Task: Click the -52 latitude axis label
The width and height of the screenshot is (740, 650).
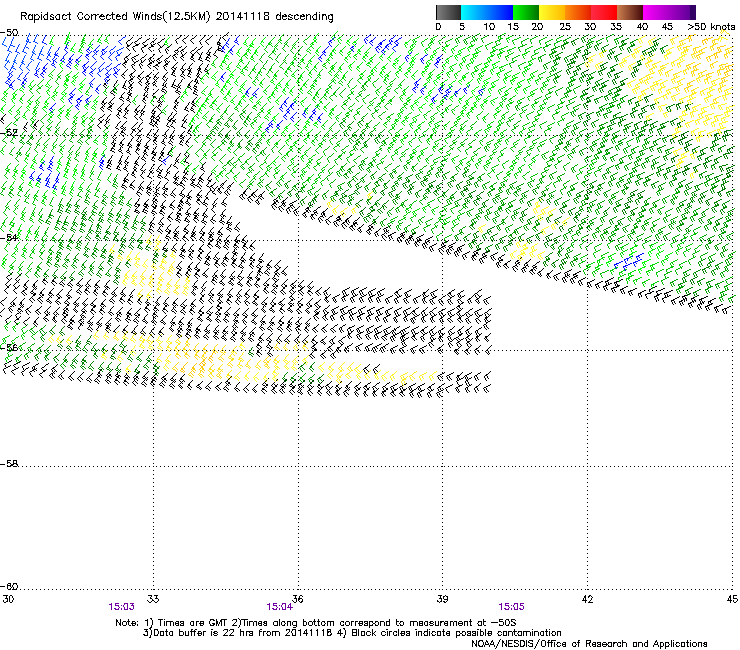Action: [x=9, y=133]
